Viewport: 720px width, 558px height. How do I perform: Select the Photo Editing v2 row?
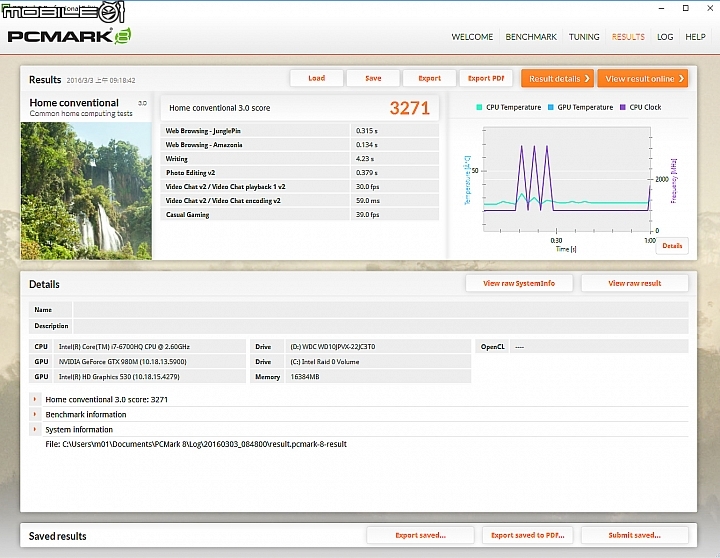(299, 173)
